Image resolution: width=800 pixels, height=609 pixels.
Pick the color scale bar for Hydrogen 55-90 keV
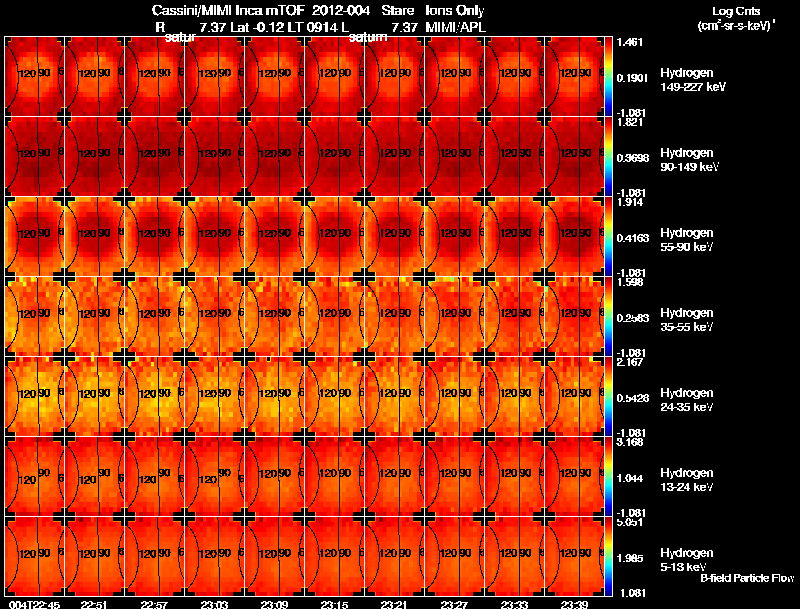[x=608, y=237]
